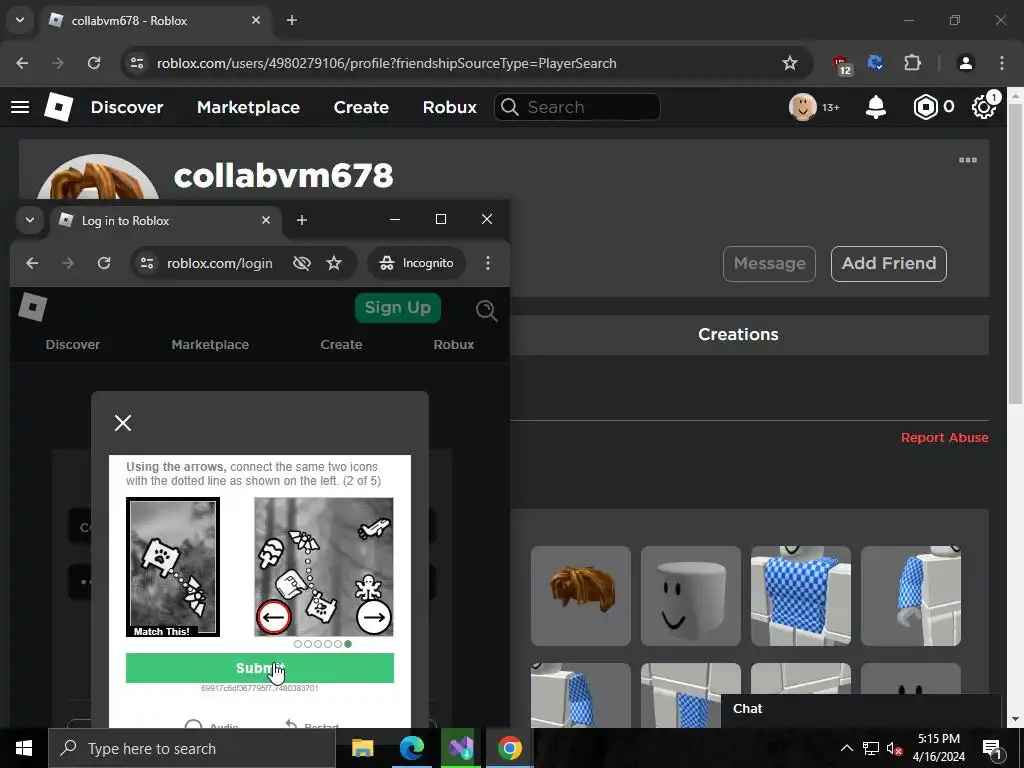The width and height of the screenshot is (1024, 768).
Task: Click the Chrome icon in the taskbar
Action: click(x=509, y=748)
